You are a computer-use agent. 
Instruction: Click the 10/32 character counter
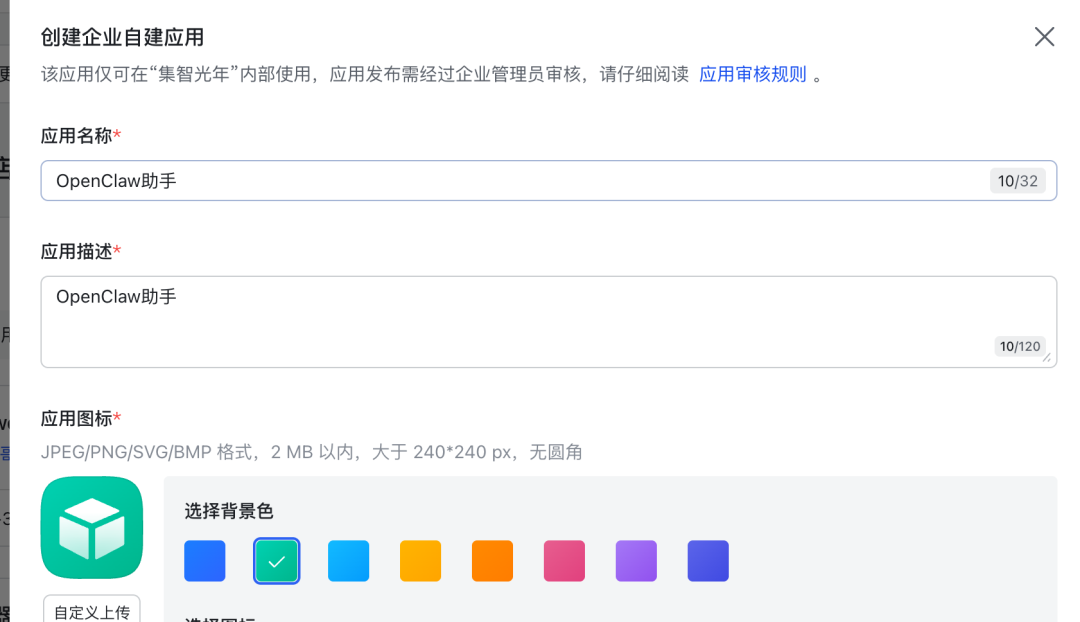coord(1018,181)
